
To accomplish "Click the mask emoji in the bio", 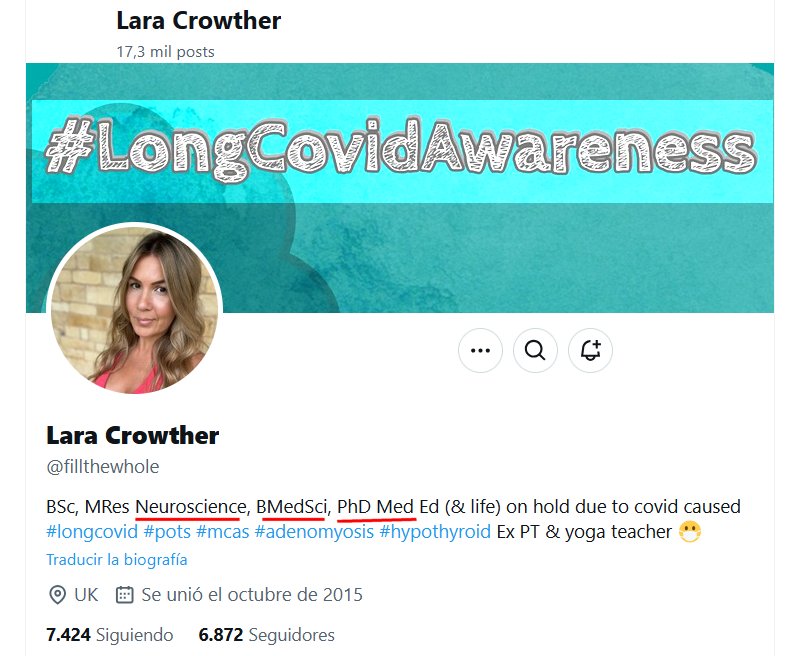I will [689, 532].
